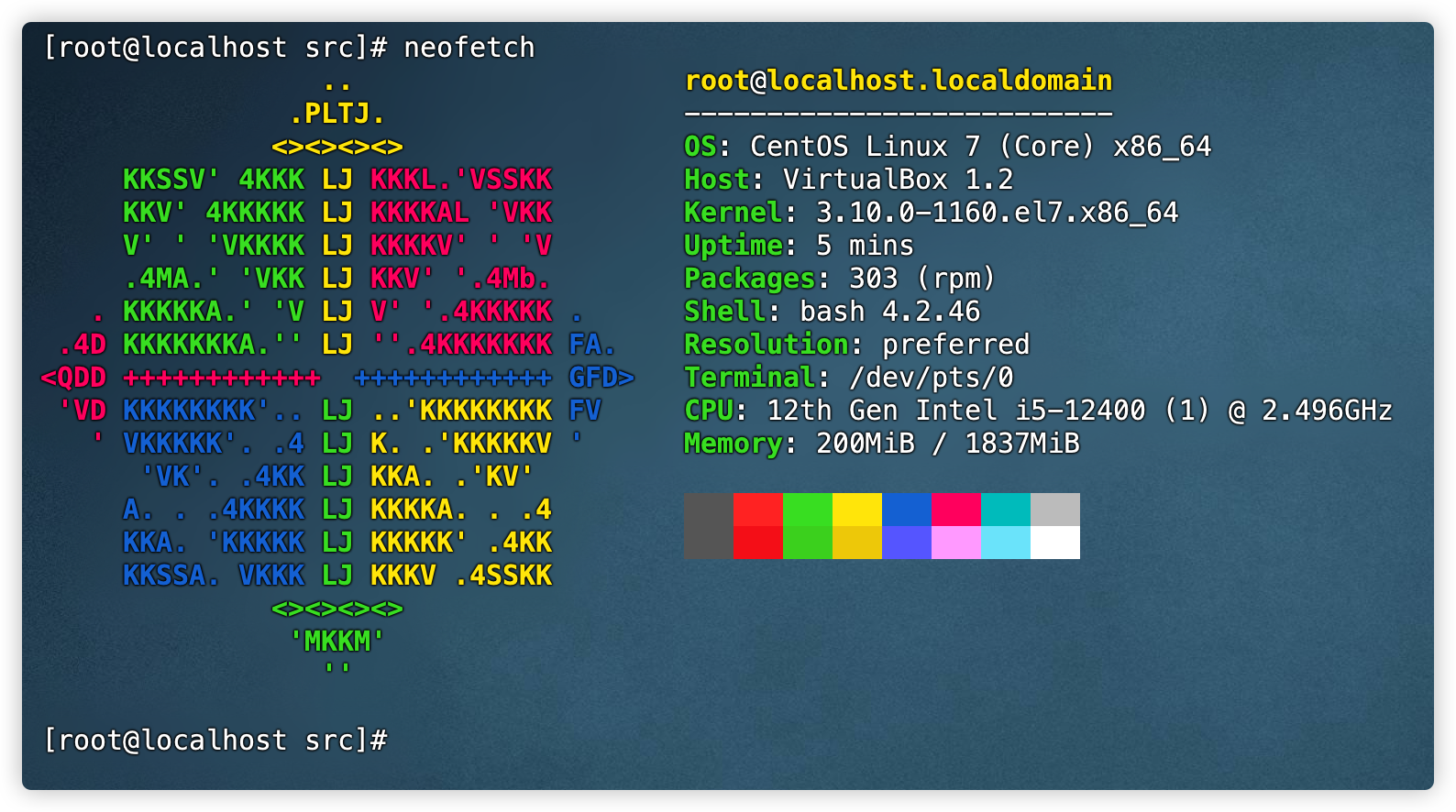Viewport: 1456px width, 812px height.
Task: Choose the bright yellow swatch in top row
Action: (856, 510)
